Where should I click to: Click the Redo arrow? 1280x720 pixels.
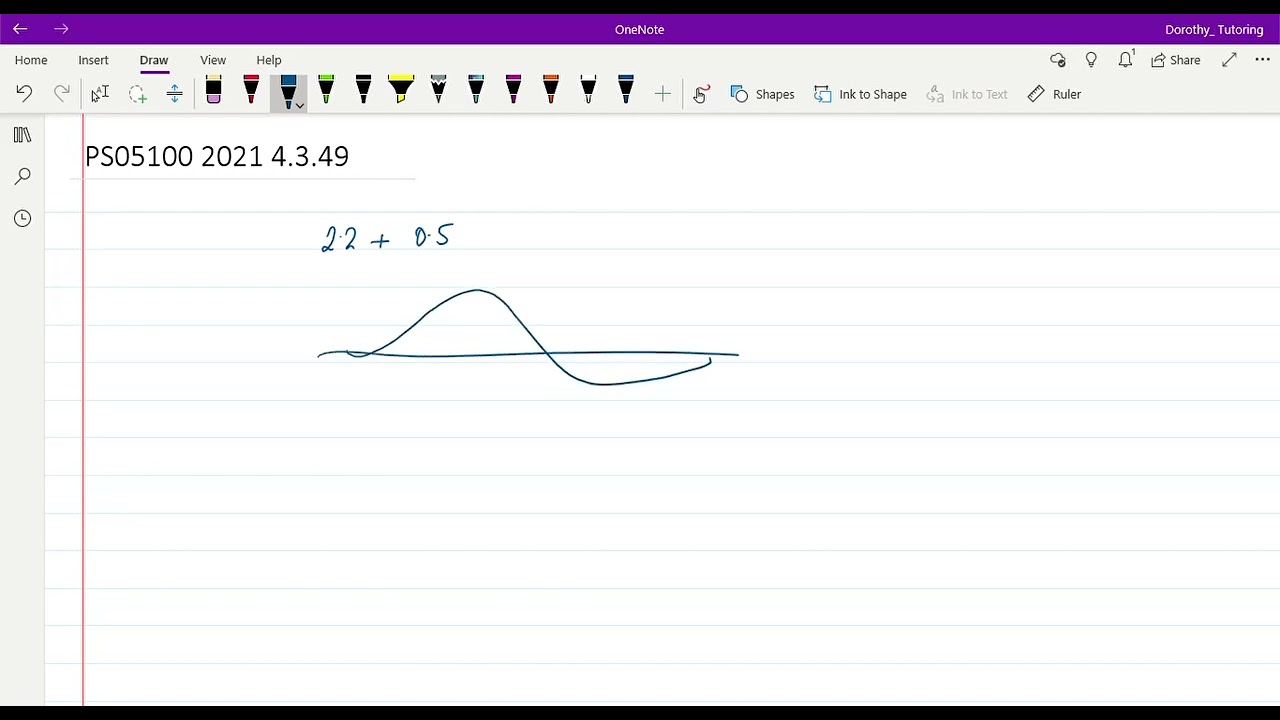(62, 94)
